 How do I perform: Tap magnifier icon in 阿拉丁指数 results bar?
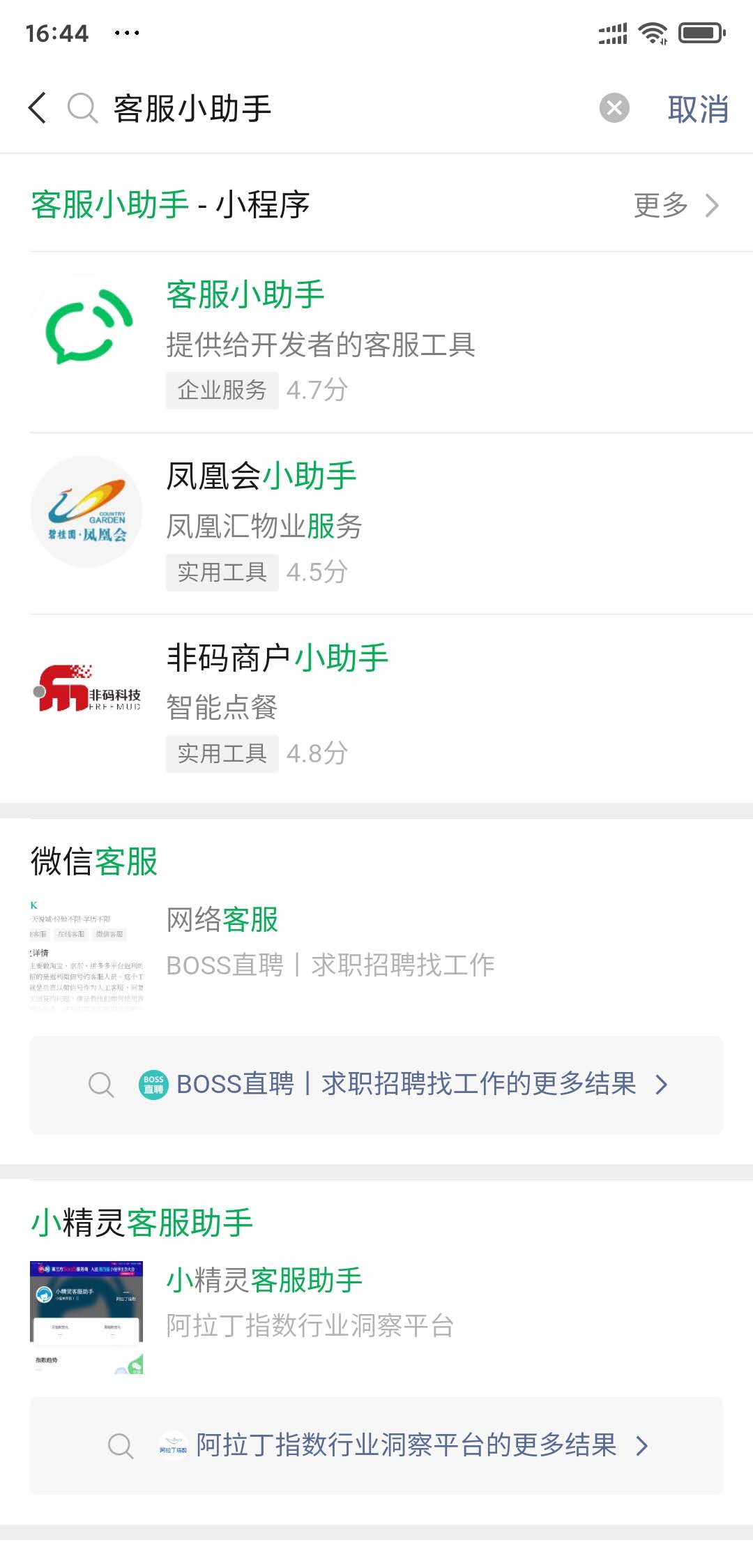pyautogui.click(x=120, y=1446)
